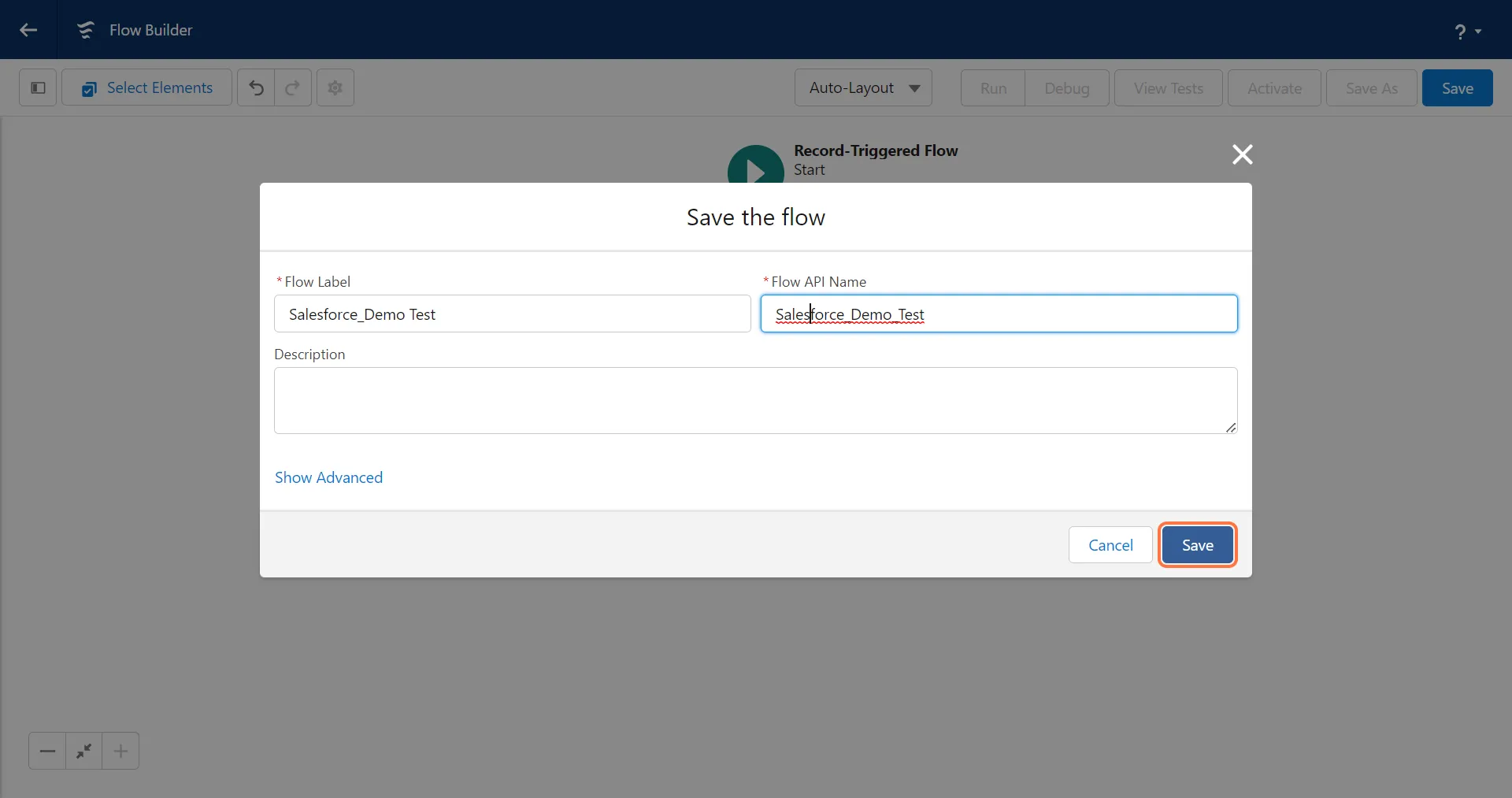Click the Flow Label input field
The height and width of the screenshot is (798, 1512).
[x=512, y=314]
